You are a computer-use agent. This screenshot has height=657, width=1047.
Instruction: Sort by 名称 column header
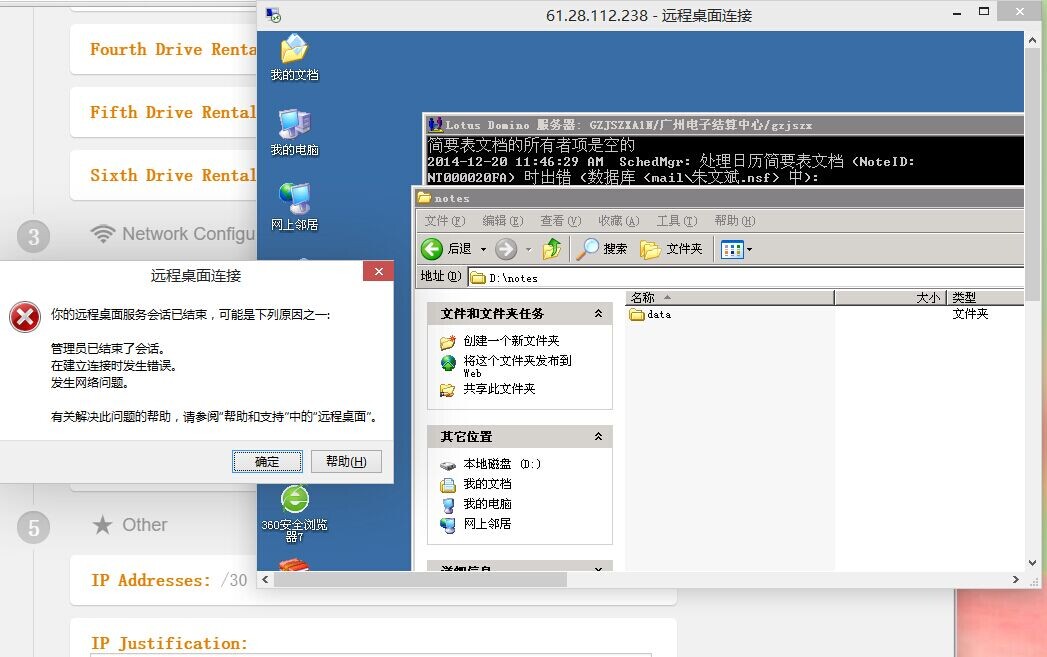[730, 298]
